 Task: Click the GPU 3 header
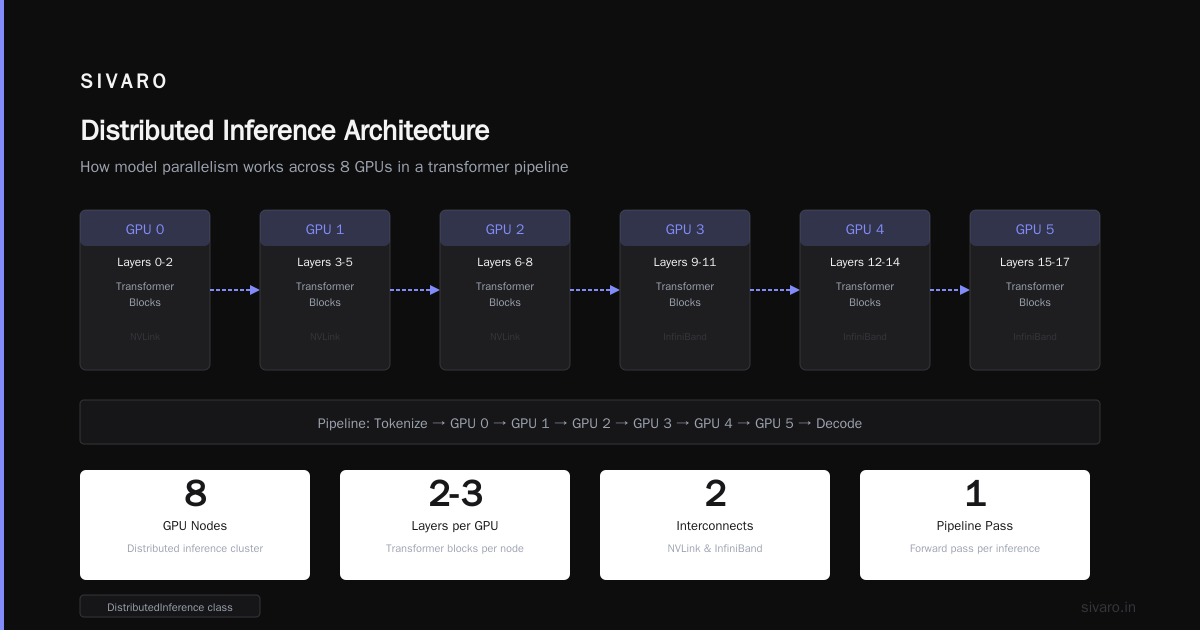685,228
